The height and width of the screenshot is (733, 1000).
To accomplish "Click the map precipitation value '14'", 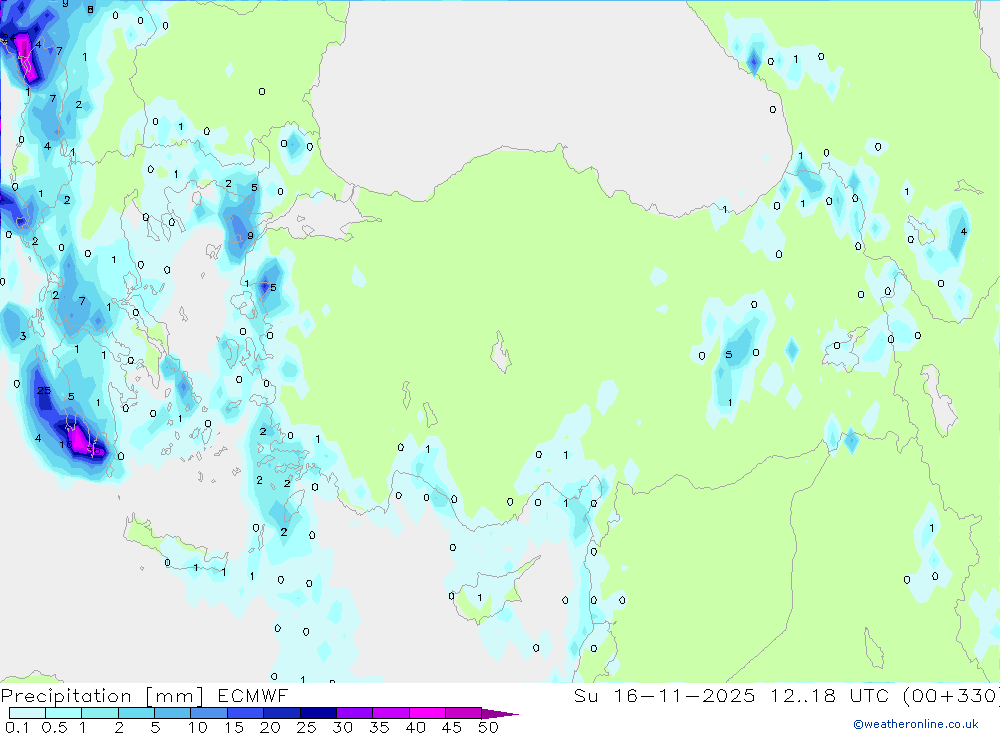I will click(x=35, y=44).
